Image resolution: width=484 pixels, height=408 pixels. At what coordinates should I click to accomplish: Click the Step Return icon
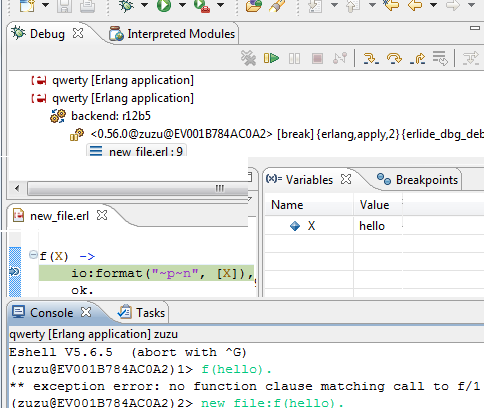pos(417,58)
